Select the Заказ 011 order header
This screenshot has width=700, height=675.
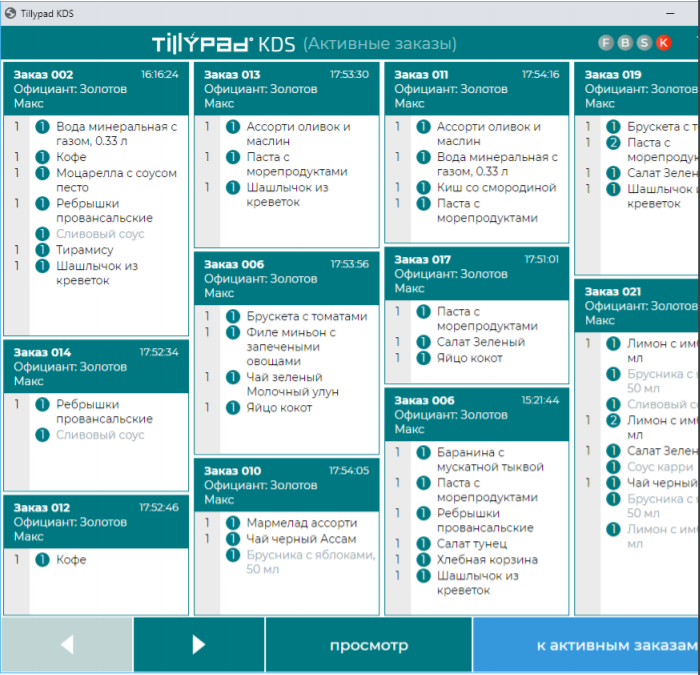[x=477, y=89]
